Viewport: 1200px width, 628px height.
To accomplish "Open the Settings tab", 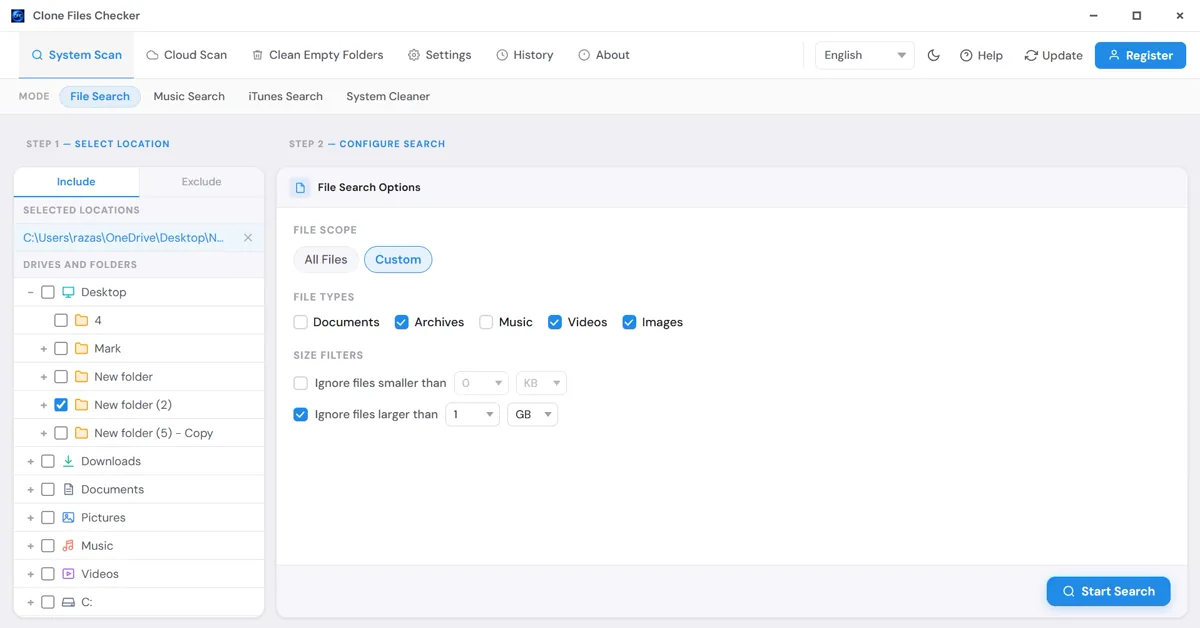I will click(439, 55).
